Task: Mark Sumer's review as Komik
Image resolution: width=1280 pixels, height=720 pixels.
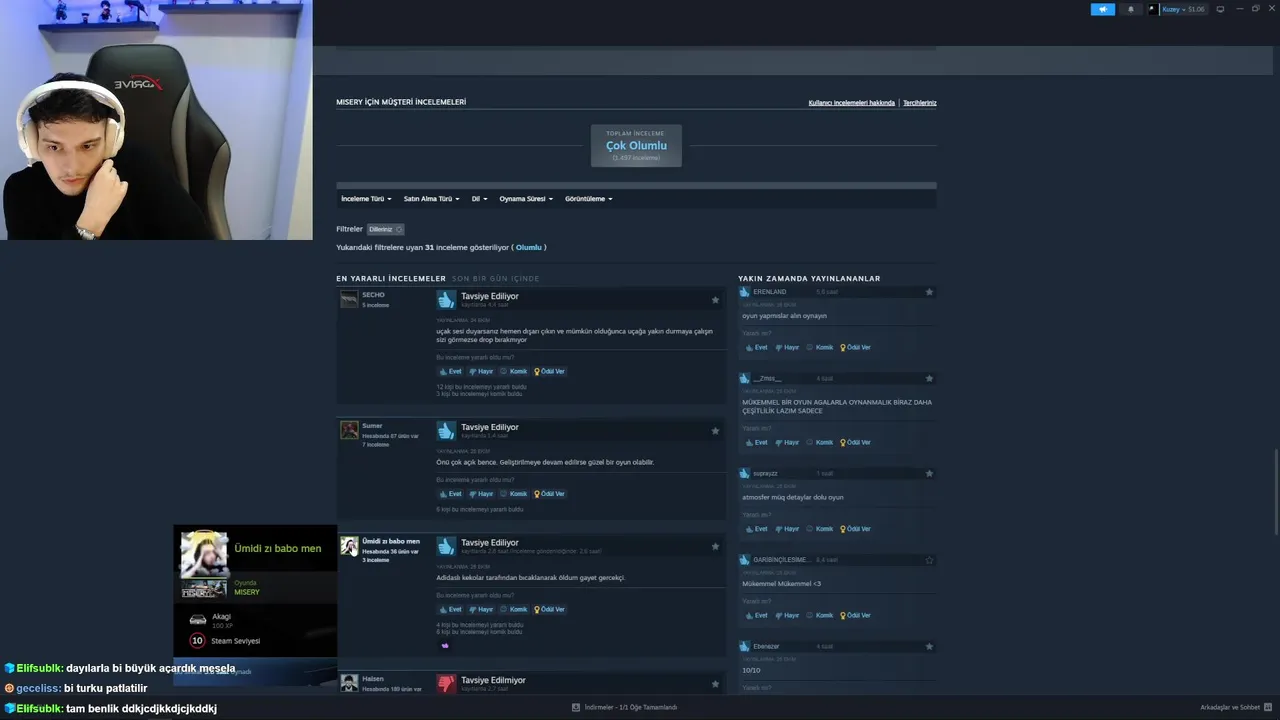Action: [514, 494]
